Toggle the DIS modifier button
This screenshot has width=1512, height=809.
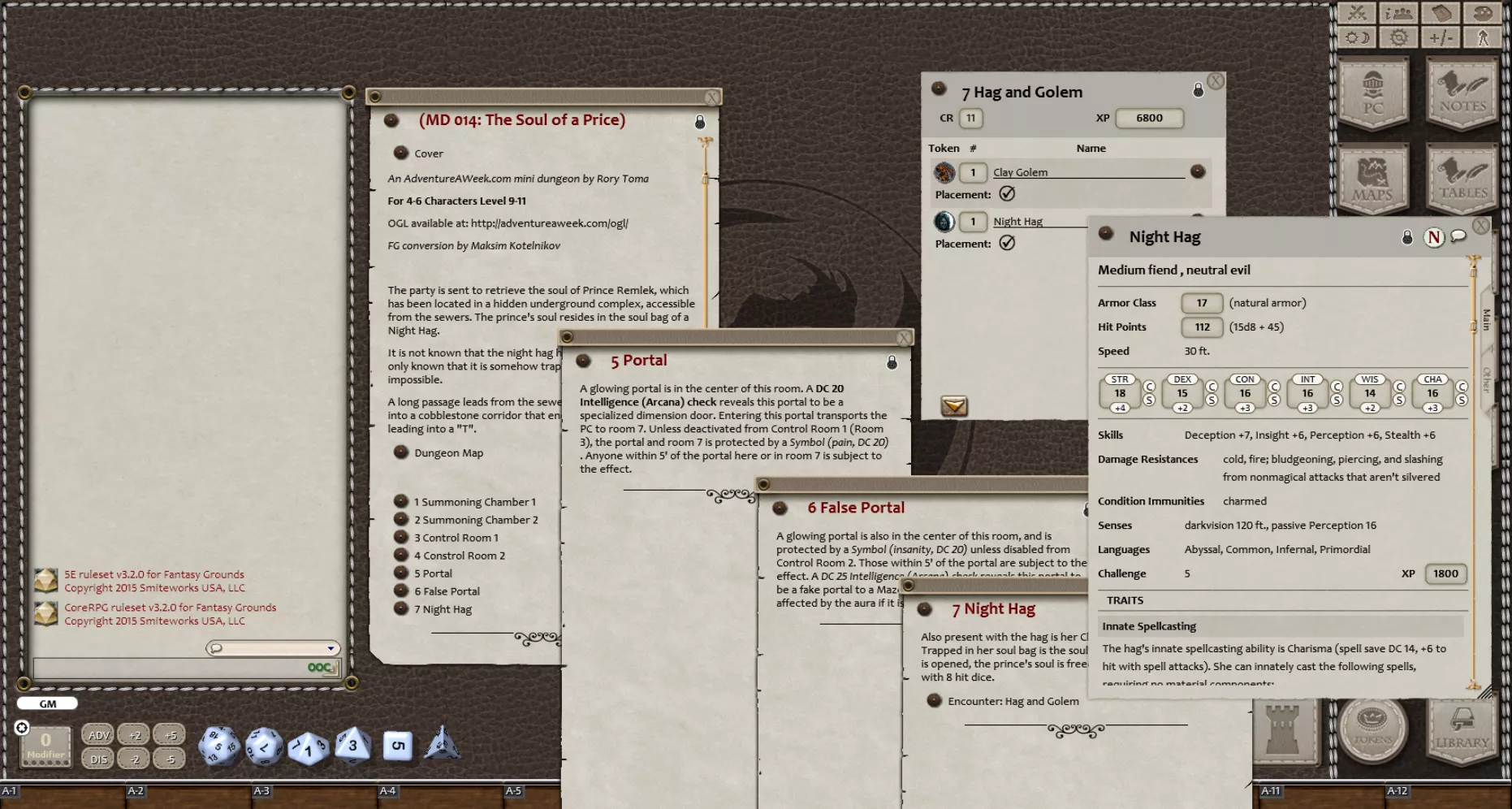coord(98,759)
